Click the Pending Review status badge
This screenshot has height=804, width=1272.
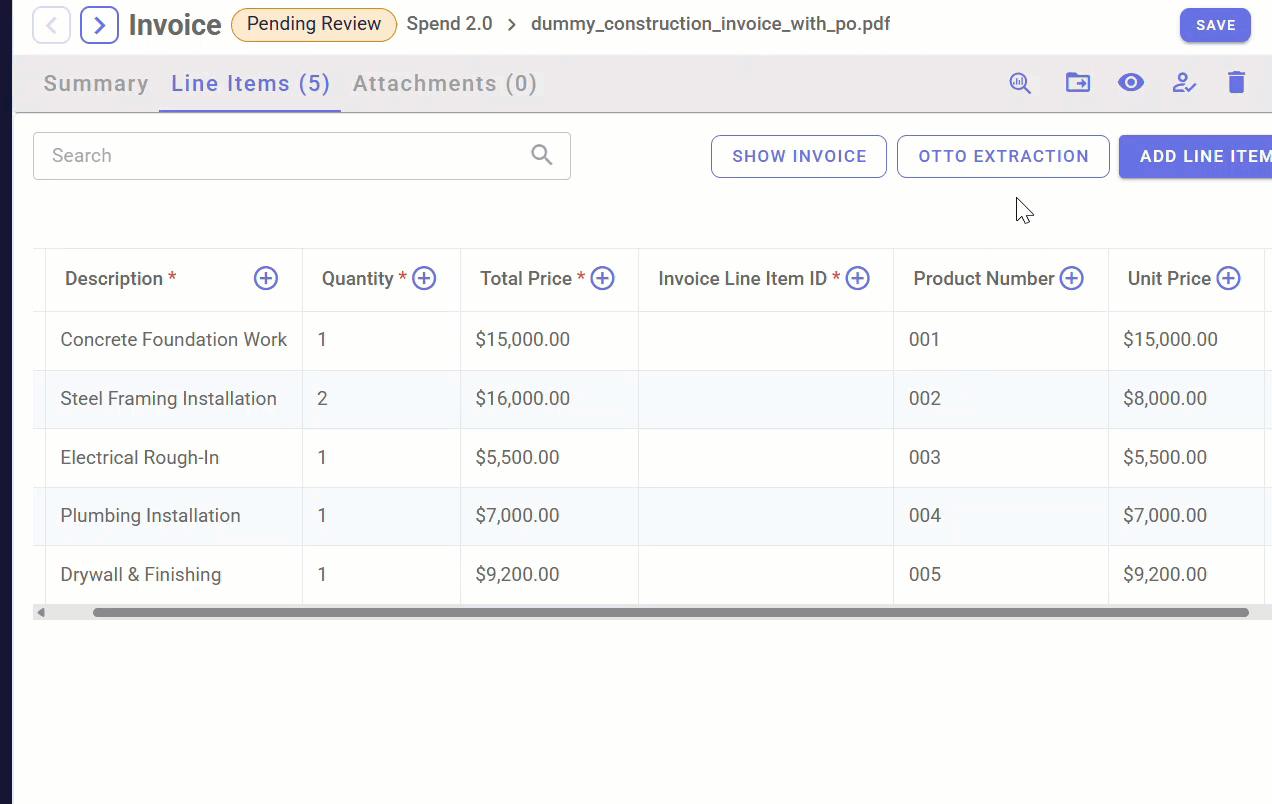point(314,24)
